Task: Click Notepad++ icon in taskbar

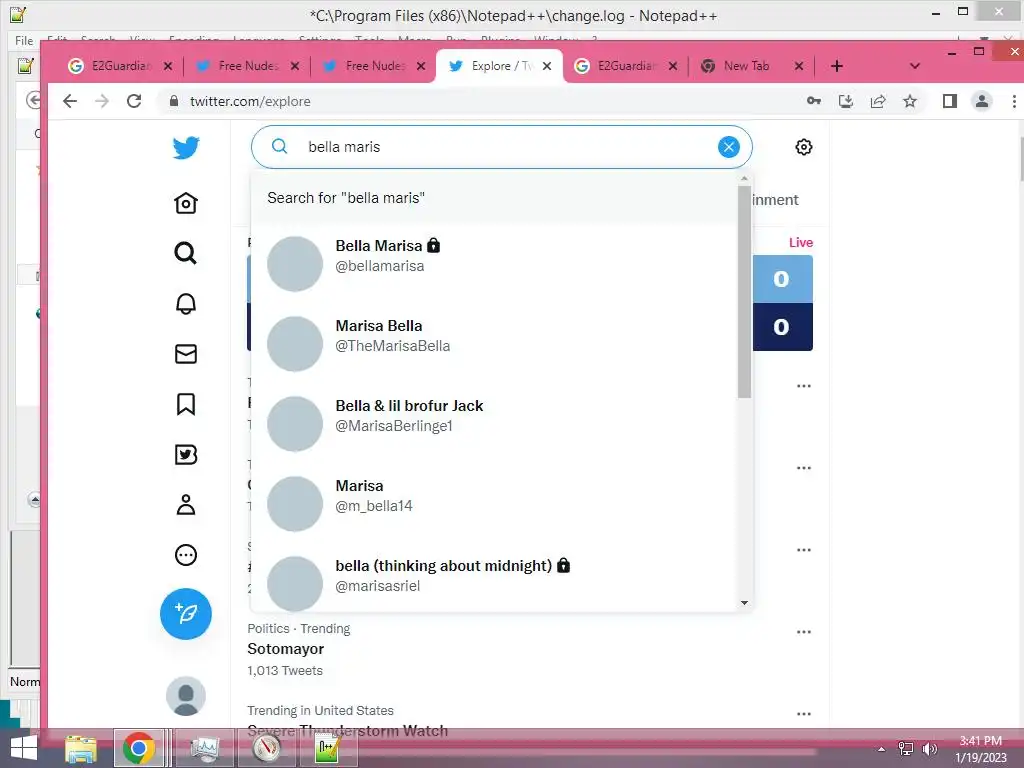Action: [327, 748]
